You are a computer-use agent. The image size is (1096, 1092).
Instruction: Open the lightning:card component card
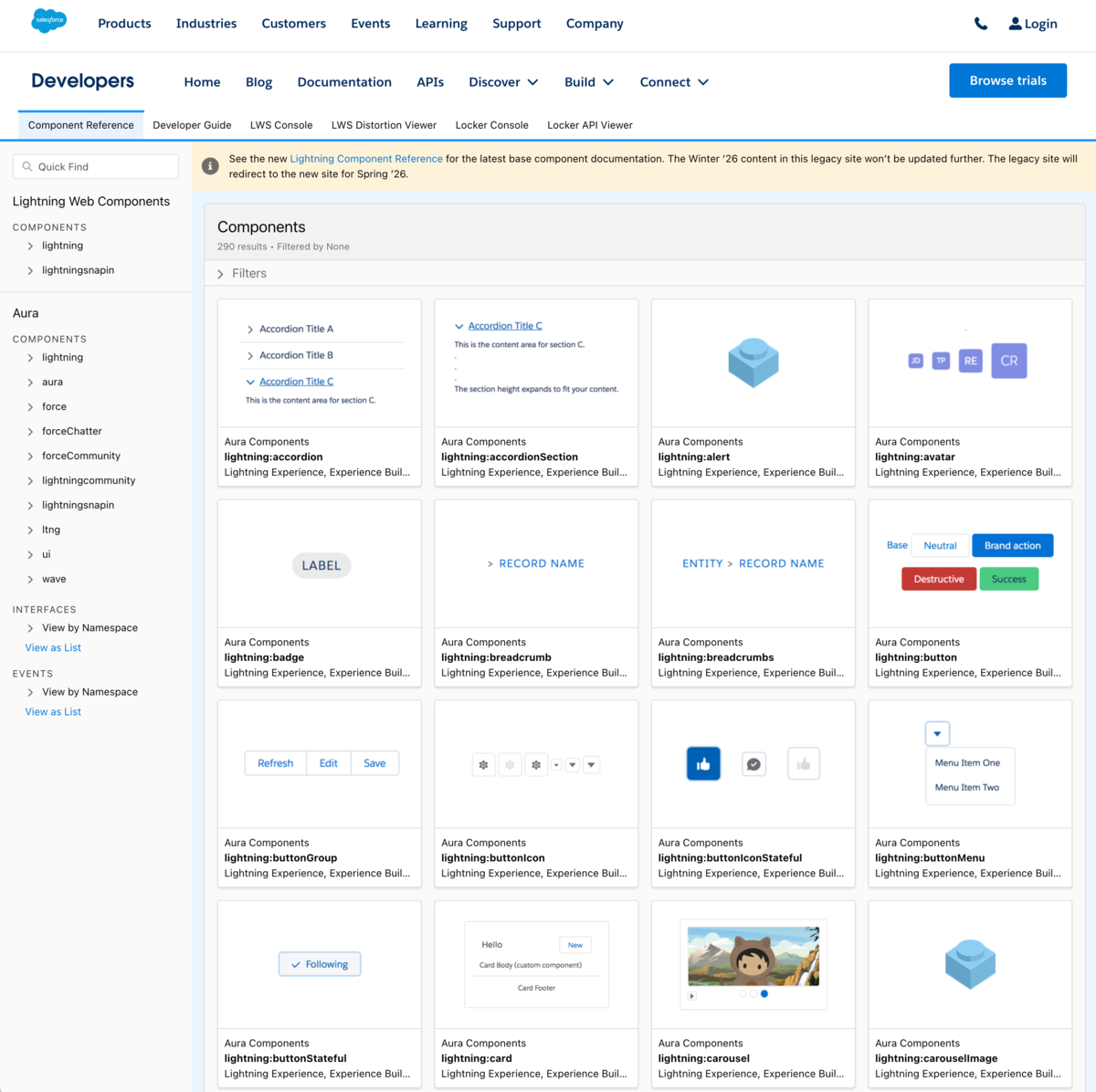pos(536,993)
